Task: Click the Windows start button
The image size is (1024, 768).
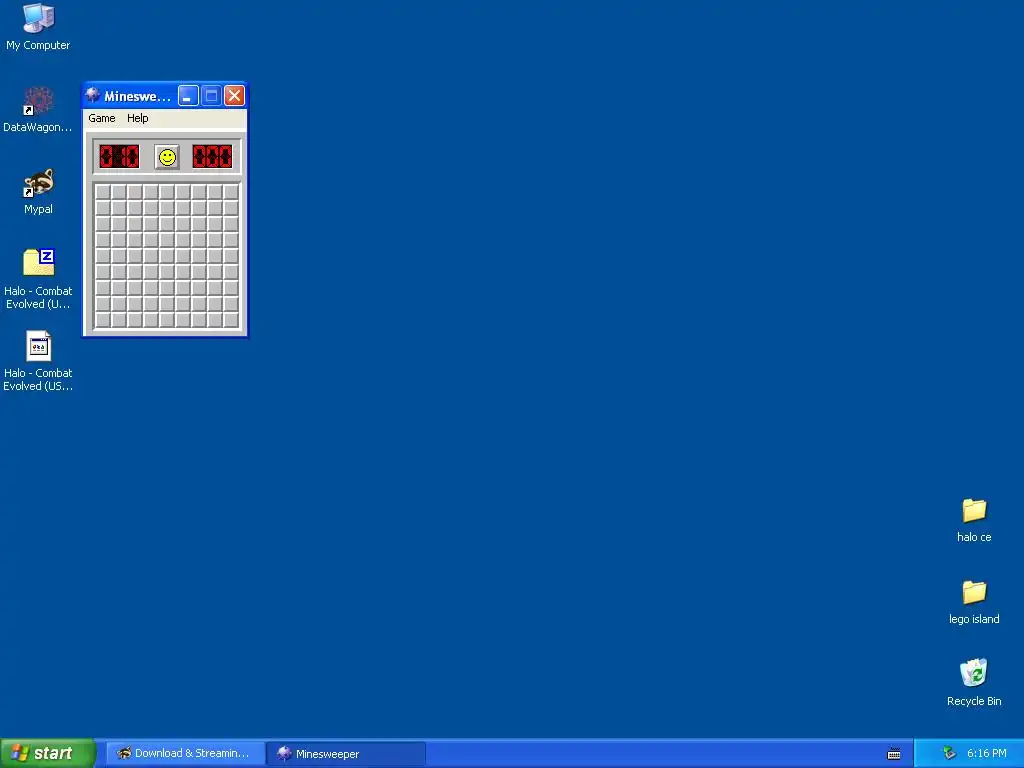Action: 47,753
